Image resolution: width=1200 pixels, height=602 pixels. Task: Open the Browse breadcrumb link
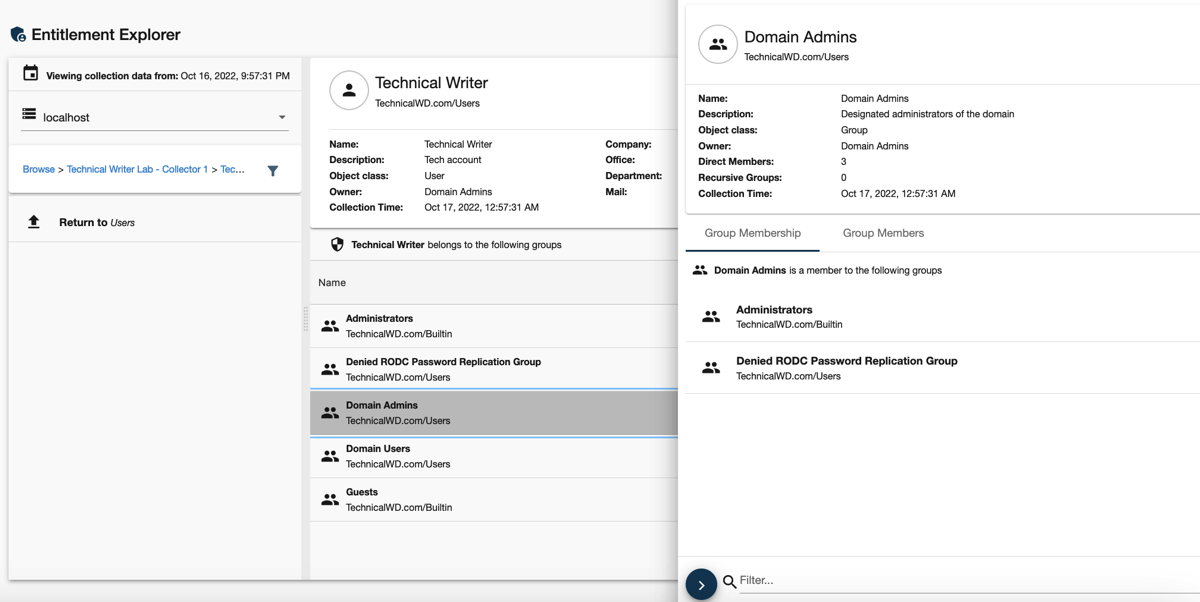[x=39, y=169]
